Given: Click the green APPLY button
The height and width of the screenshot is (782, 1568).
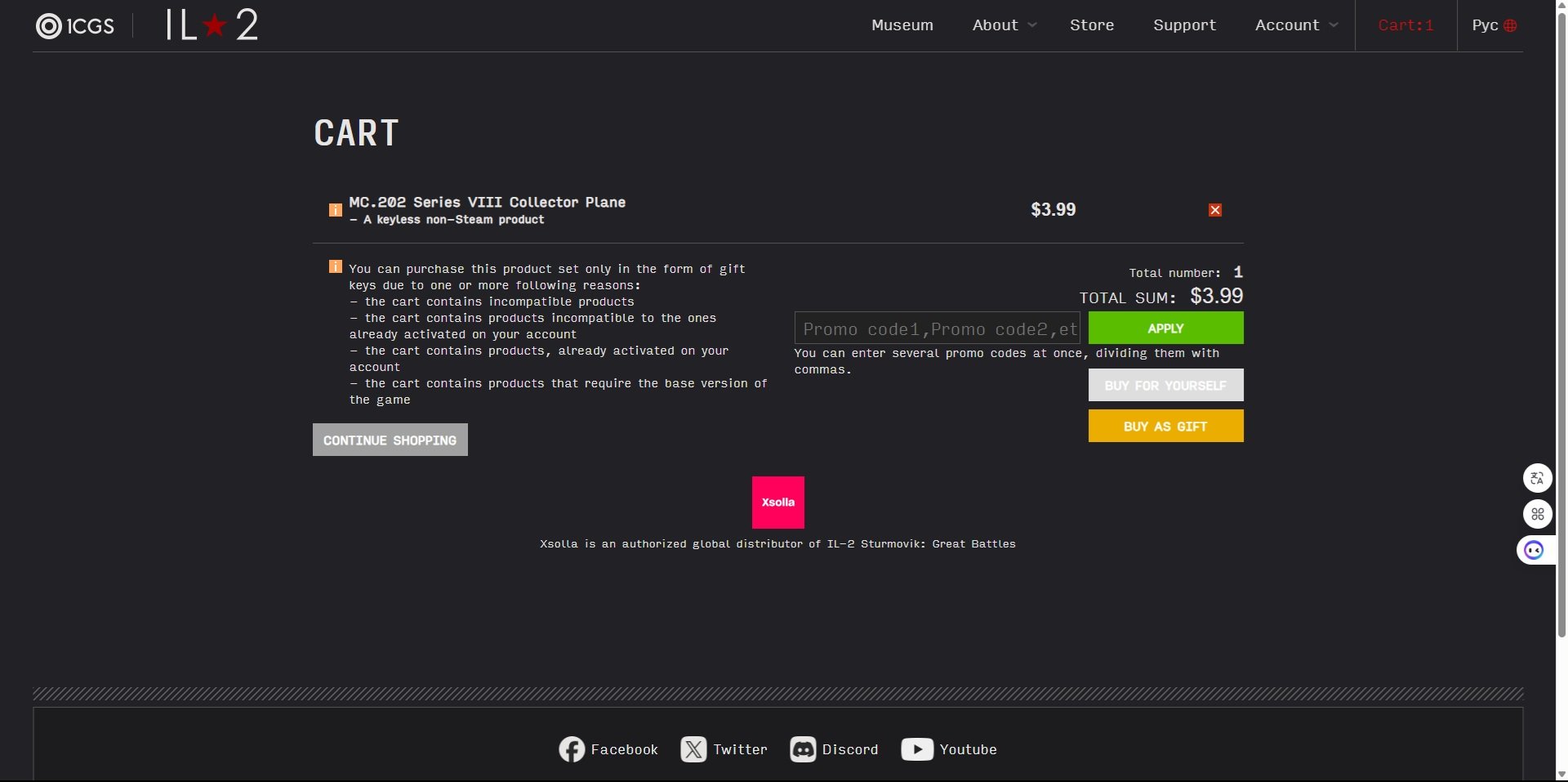Looking at the screenshot, I should point(1165,328).
